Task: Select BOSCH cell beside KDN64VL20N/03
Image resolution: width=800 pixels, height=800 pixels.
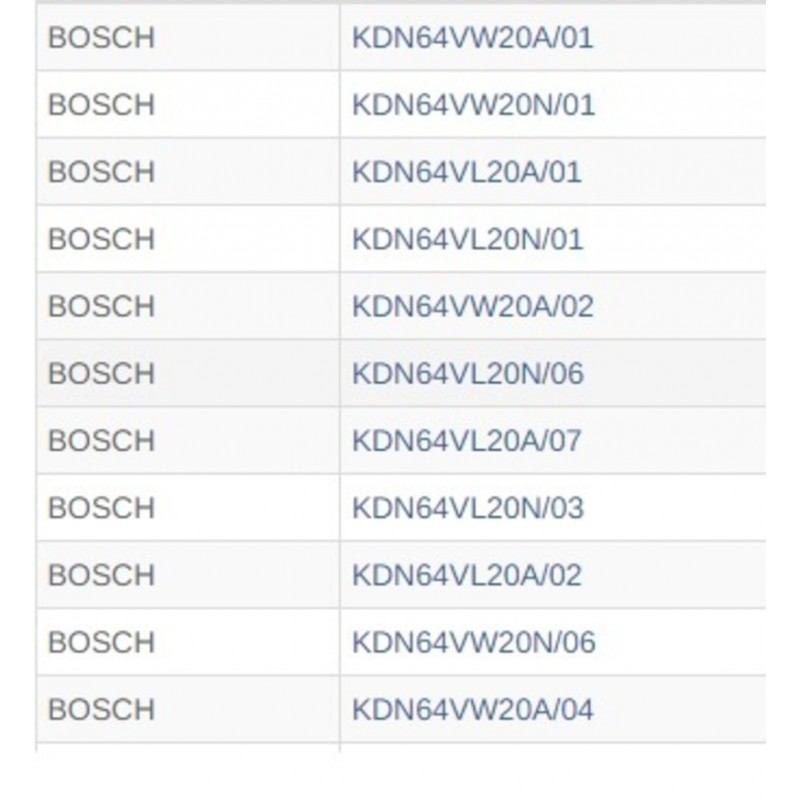Action: click(188, 508)
